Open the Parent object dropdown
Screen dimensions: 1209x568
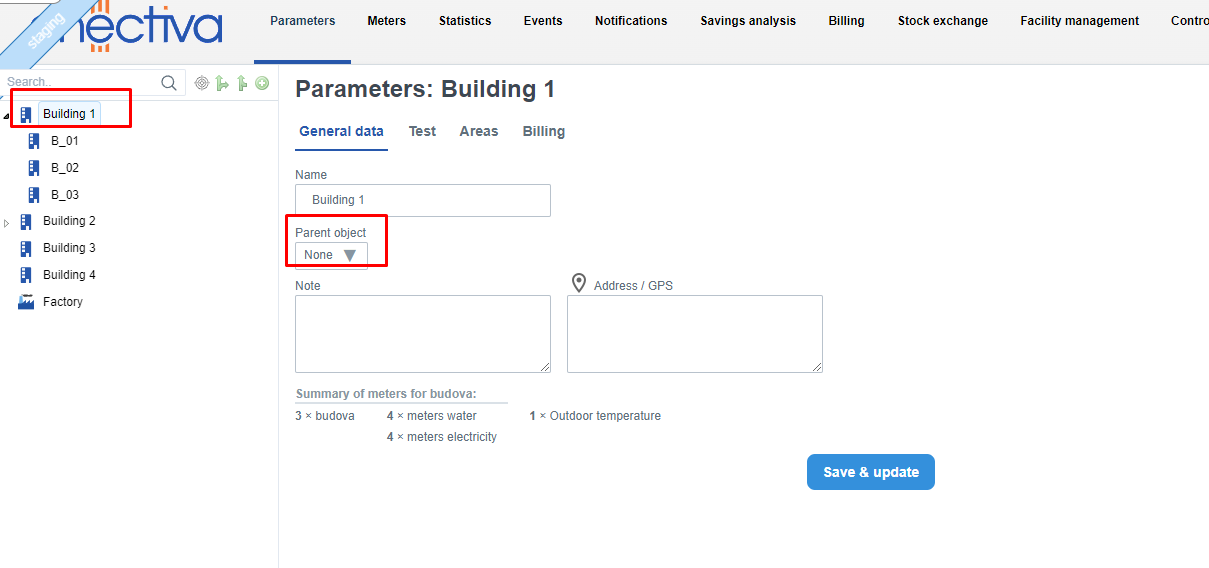[331, 255]
